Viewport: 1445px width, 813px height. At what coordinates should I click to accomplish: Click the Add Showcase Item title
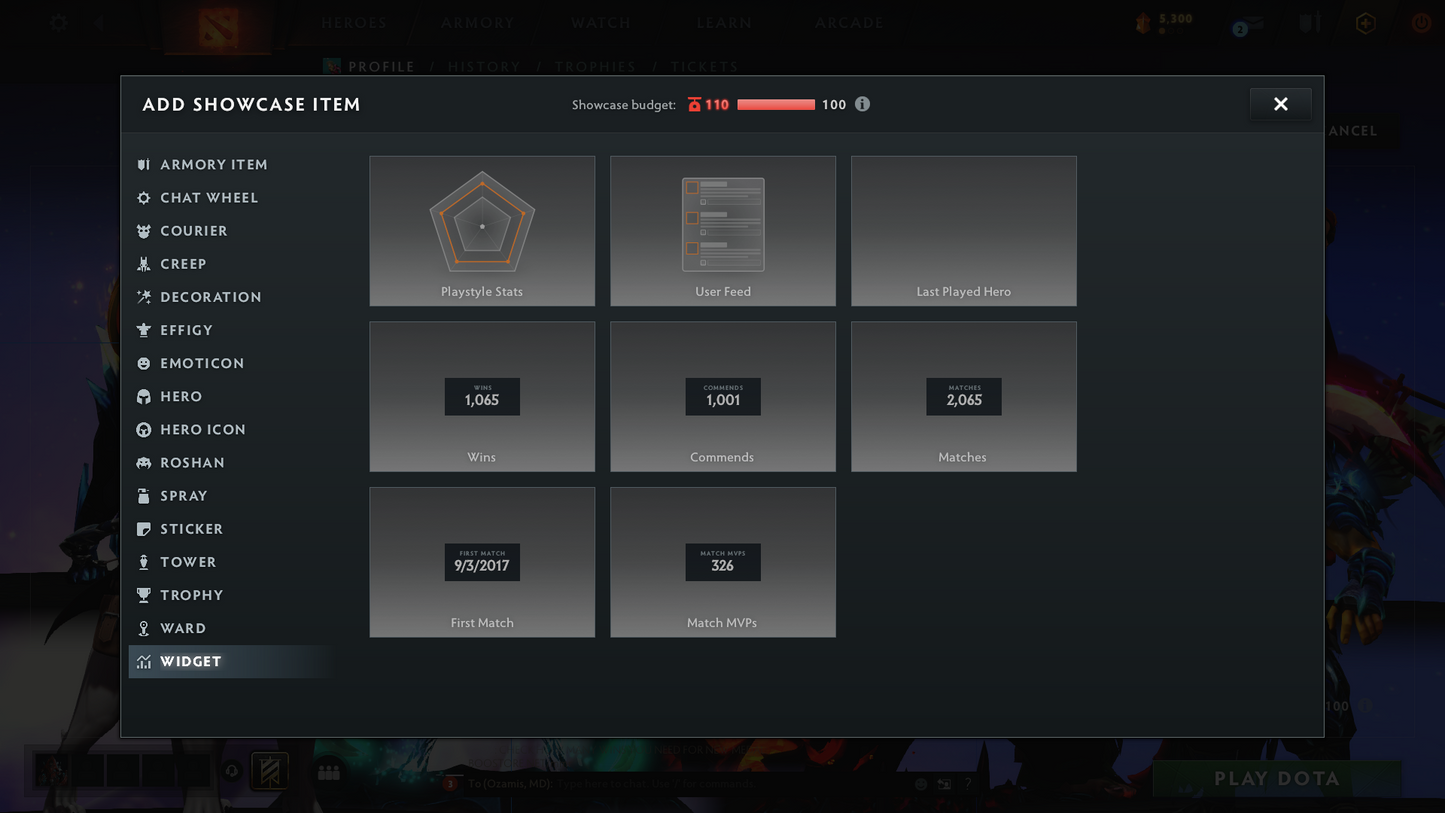(251, 104)
